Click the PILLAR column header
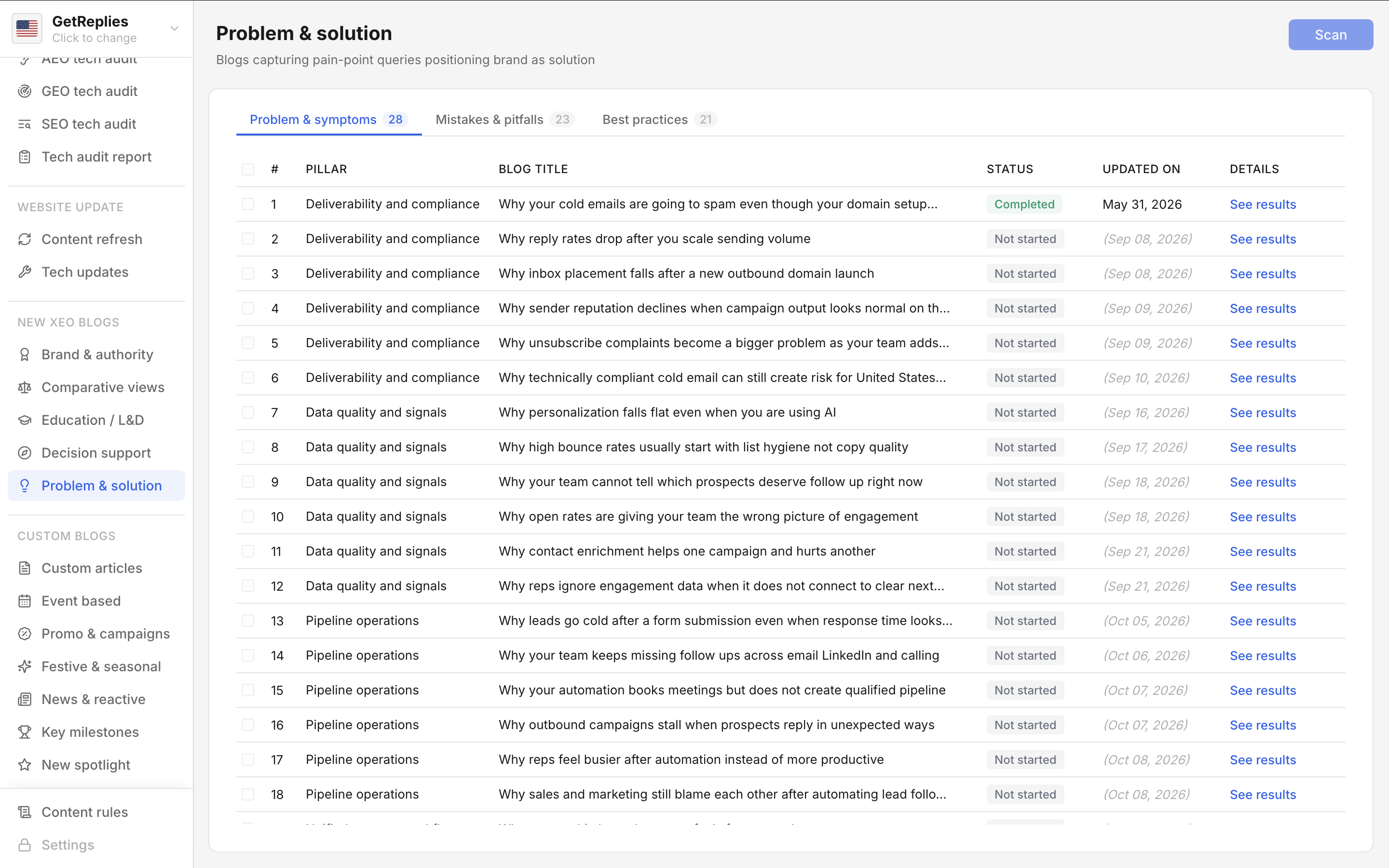This screenshot has width=1389, height=868. [326, 169]
